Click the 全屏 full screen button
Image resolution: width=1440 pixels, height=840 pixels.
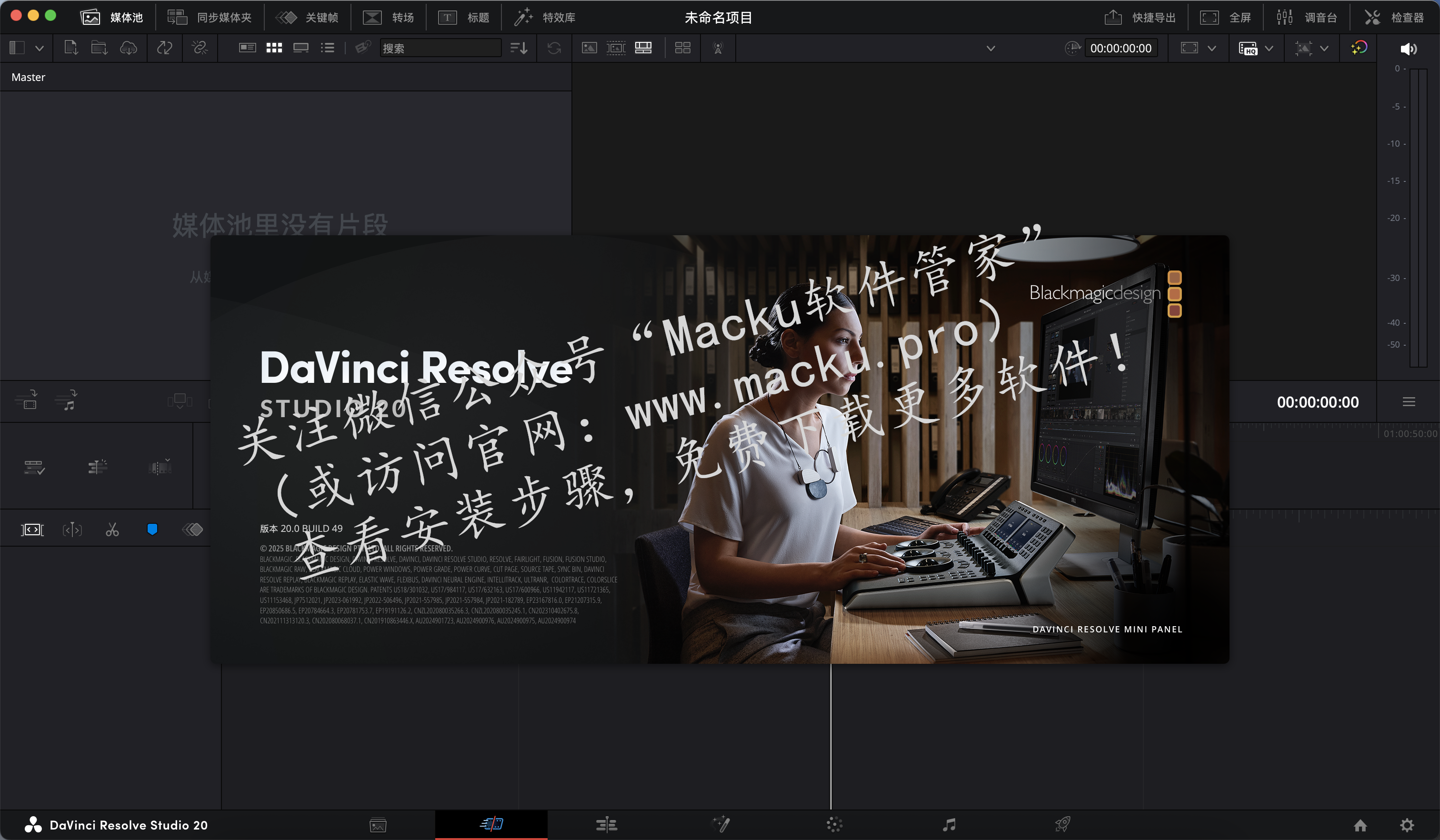[1225, 18]
